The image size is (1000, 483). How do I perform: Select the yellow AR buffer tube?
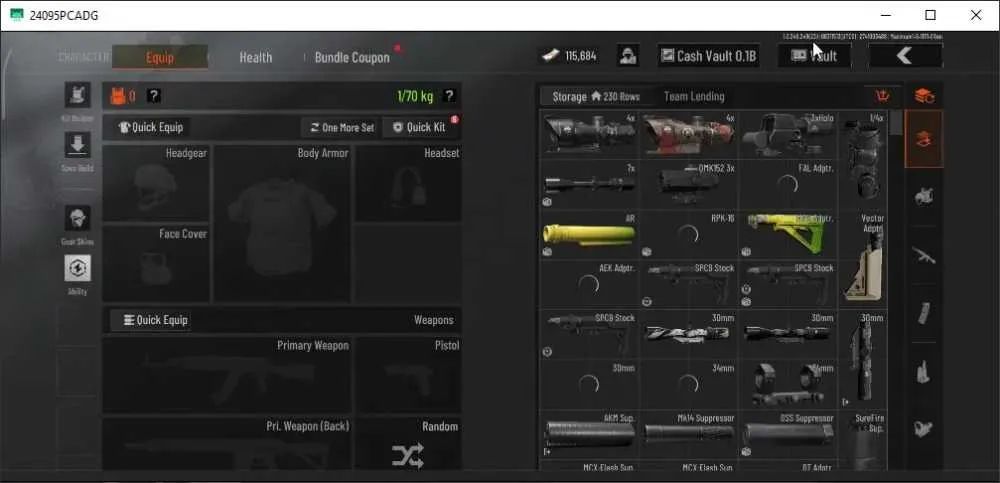coord(590,234)
